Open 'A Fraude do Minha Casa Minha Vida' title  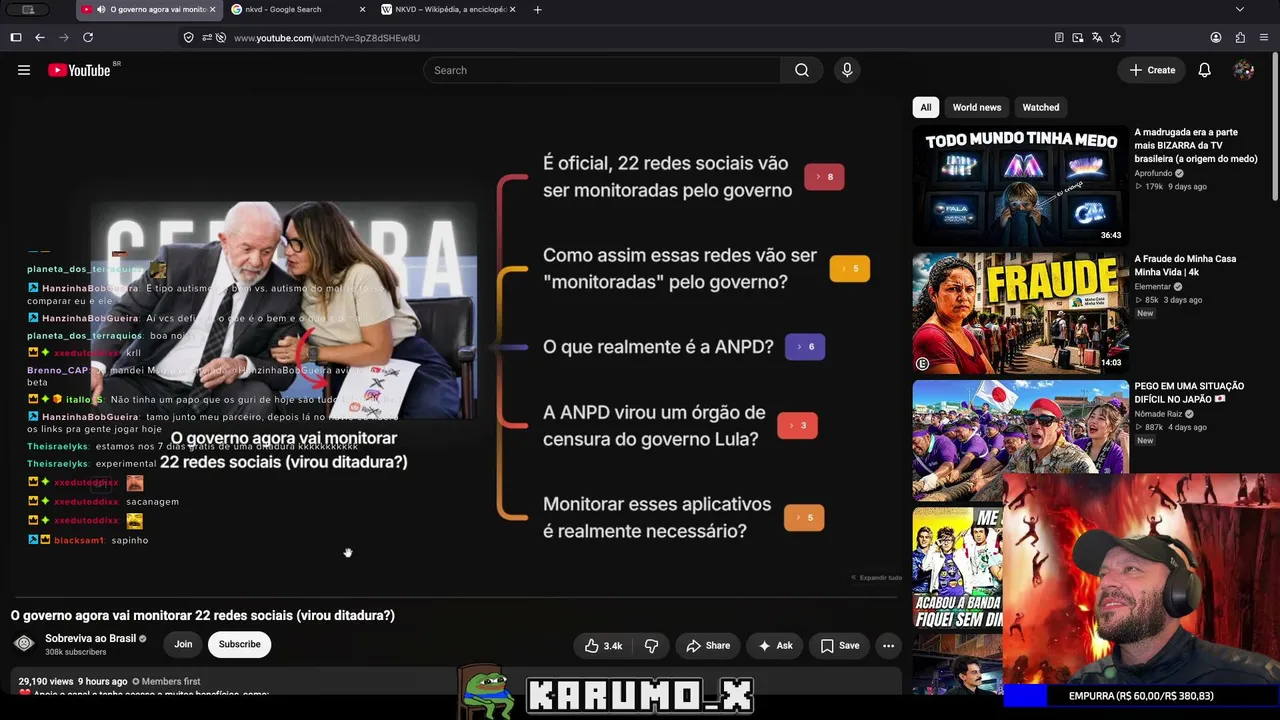tap(1185, 265)
